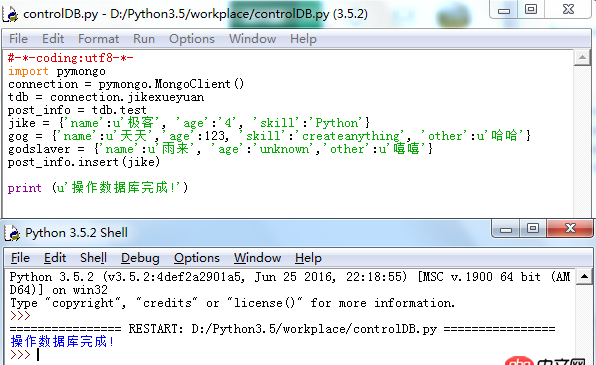Click the print statement line in editor

[98, 187]
